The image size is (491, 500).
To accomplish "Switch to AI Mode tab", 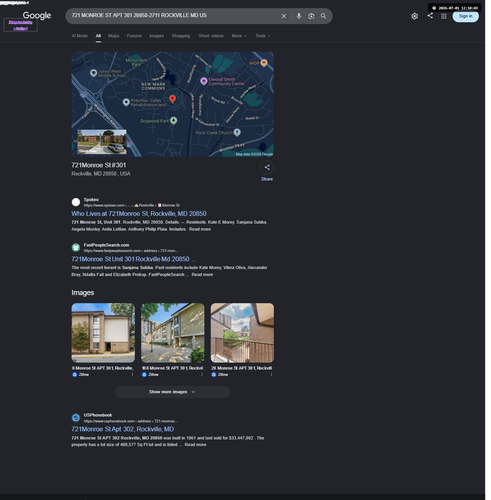I will pyautogui.click(x=80, y=36).
